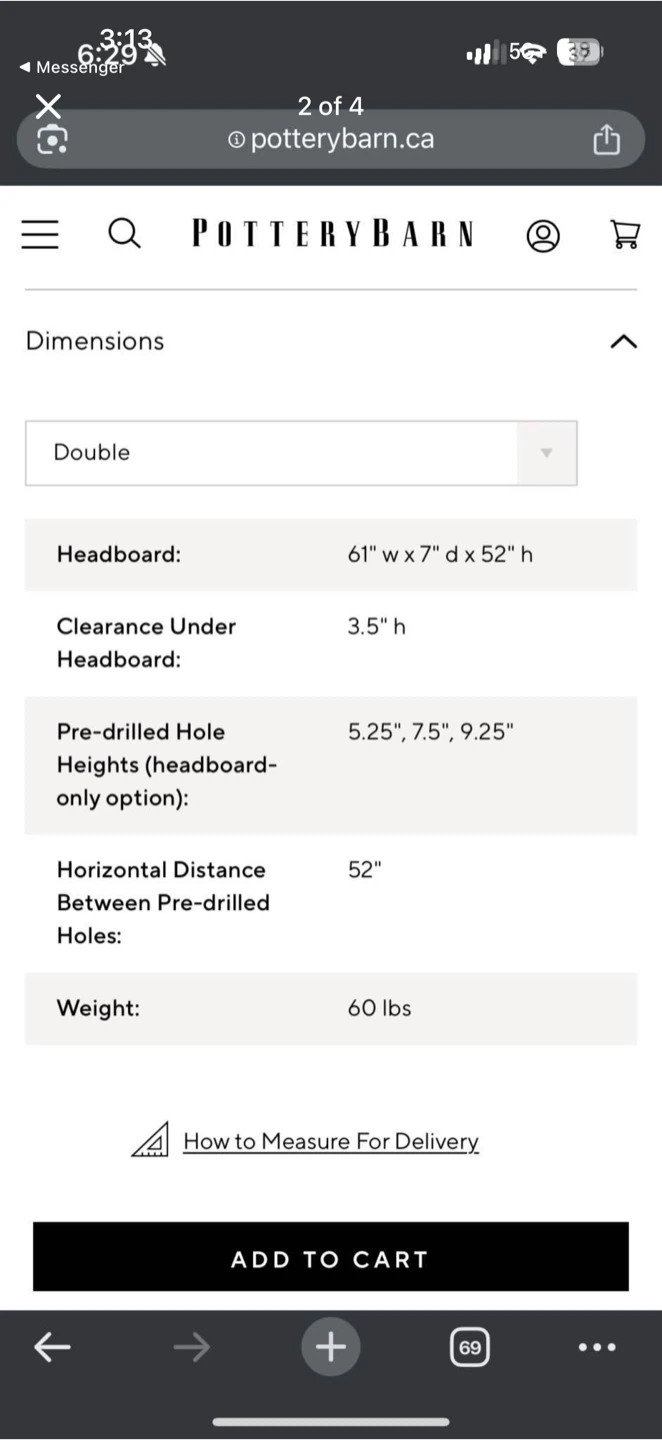This screenshot has width=662, height=1440.
Task: Go back with the browser back arrow
Action: pos(52,1347)
